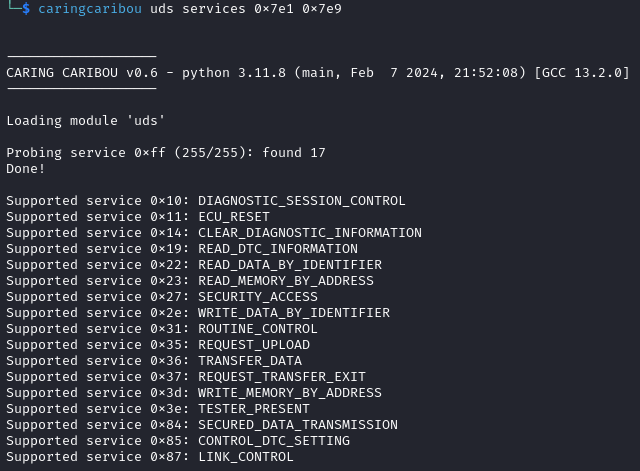640x471 pixels.
Task: Select the CLEAR_DIAGNOSTIC_INFORMATION text
Action: pos(309,233)
